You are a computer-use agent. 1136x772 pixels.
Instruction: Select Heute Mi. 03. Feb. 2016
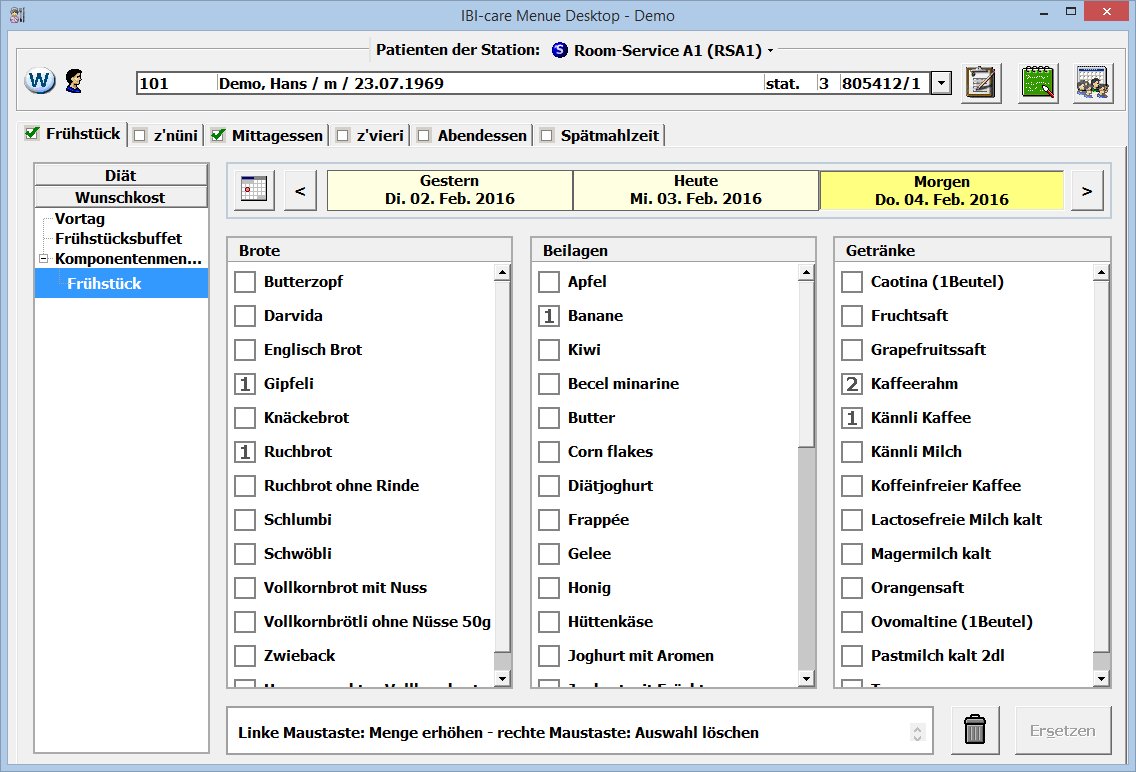(x=696, y=190)
